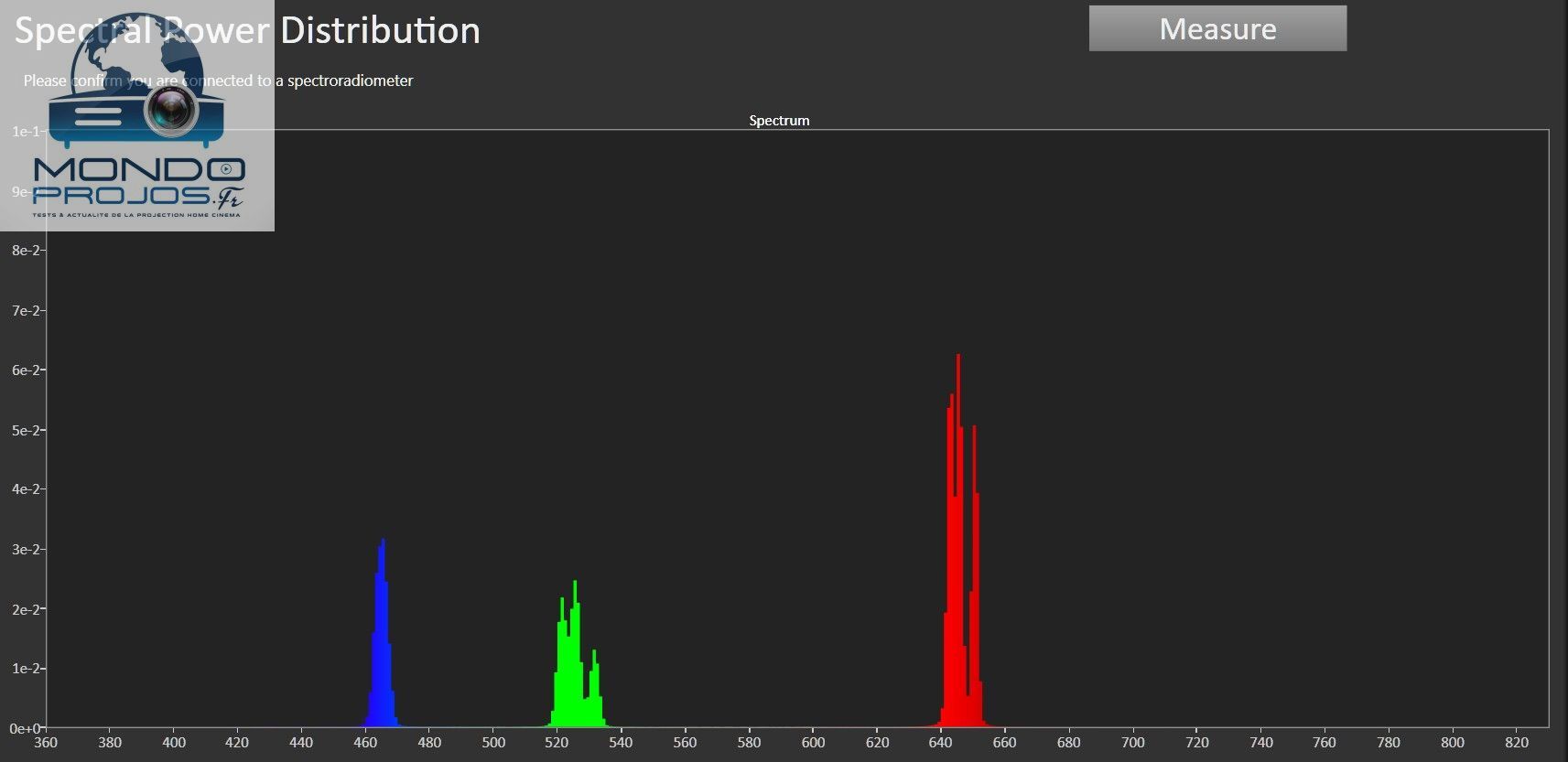
Task: Click the "Spectral Power Distribution" heading
Action: tap(247, 30)
